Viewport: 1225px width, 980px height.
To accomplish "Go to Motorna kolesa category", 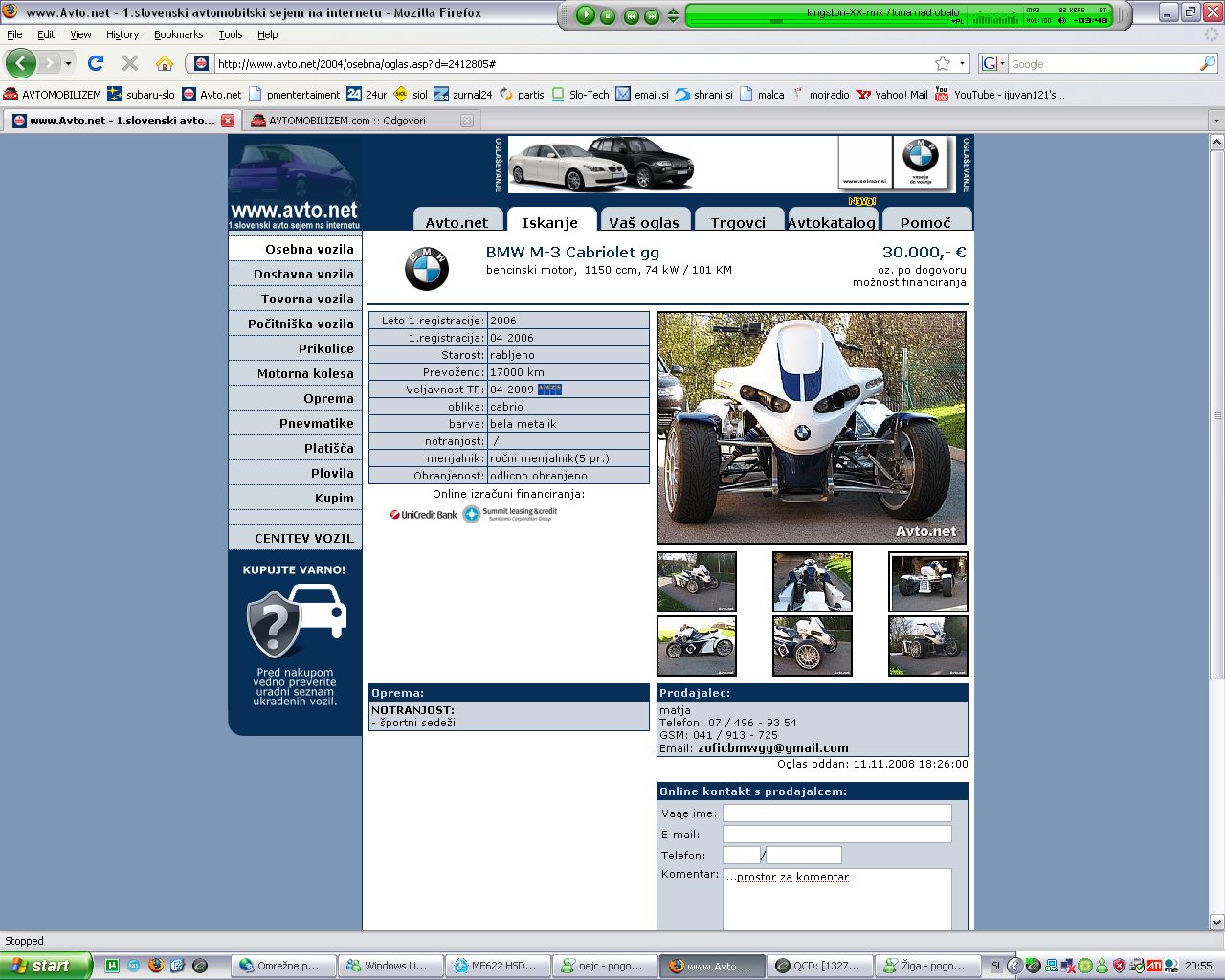I will point(295,373).
